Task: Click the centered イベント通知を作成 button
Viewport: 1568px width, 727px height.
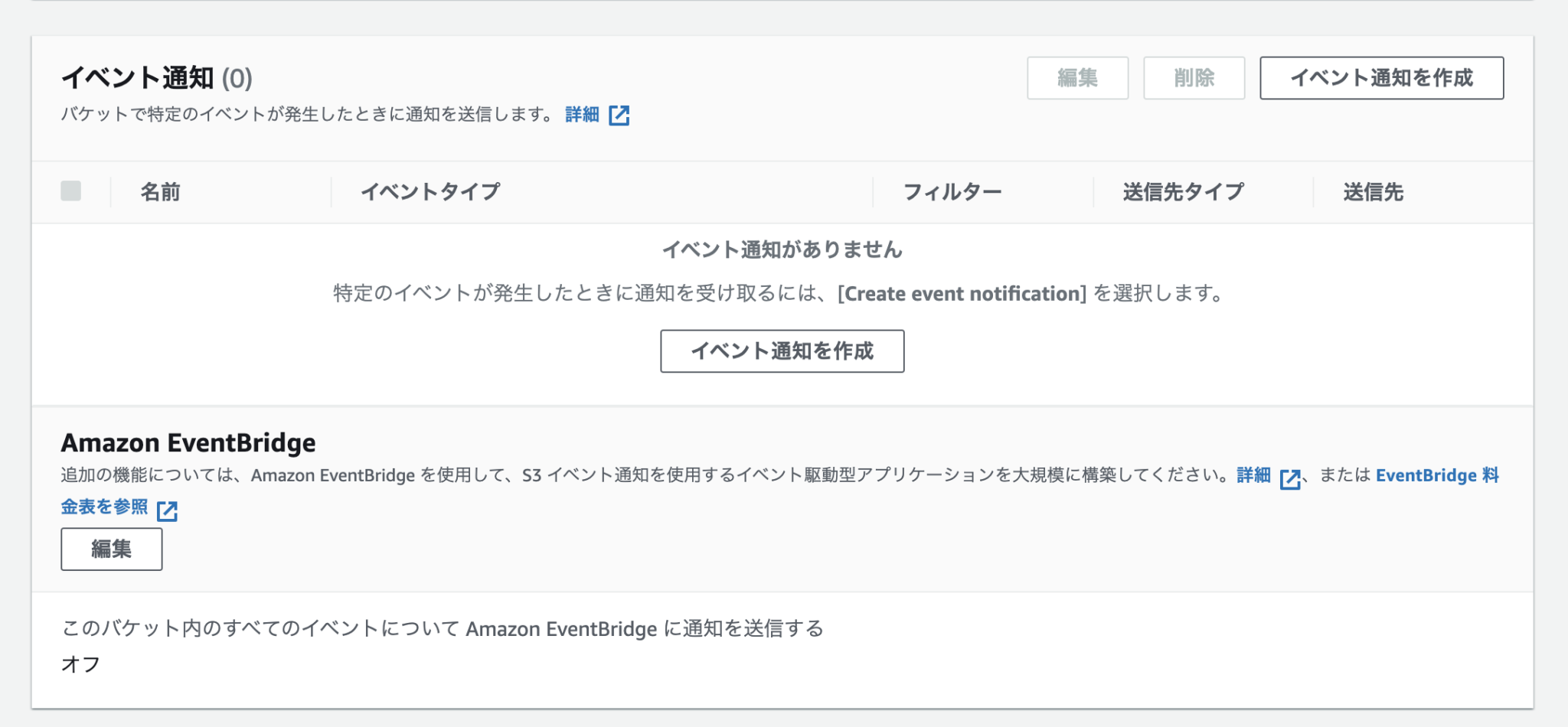Action: (x=782, y=350)
